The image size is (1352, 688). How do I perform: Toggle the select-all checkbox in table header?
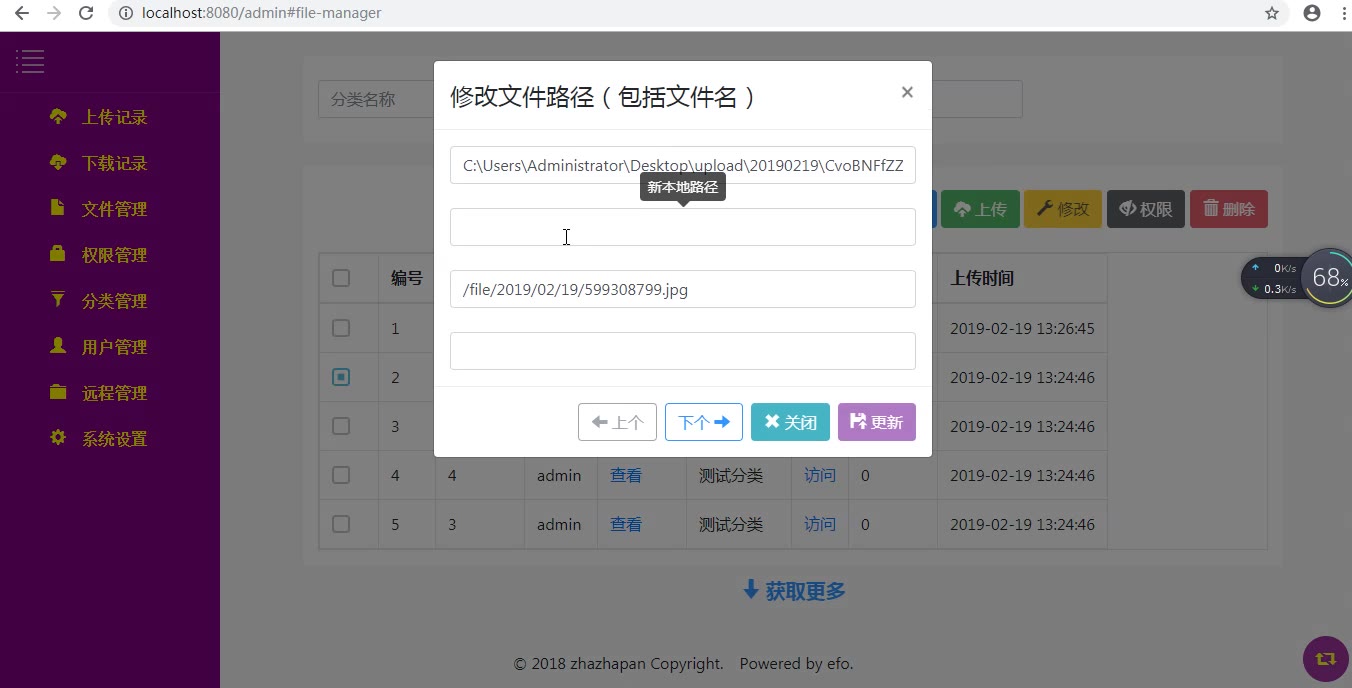(341, 278)
